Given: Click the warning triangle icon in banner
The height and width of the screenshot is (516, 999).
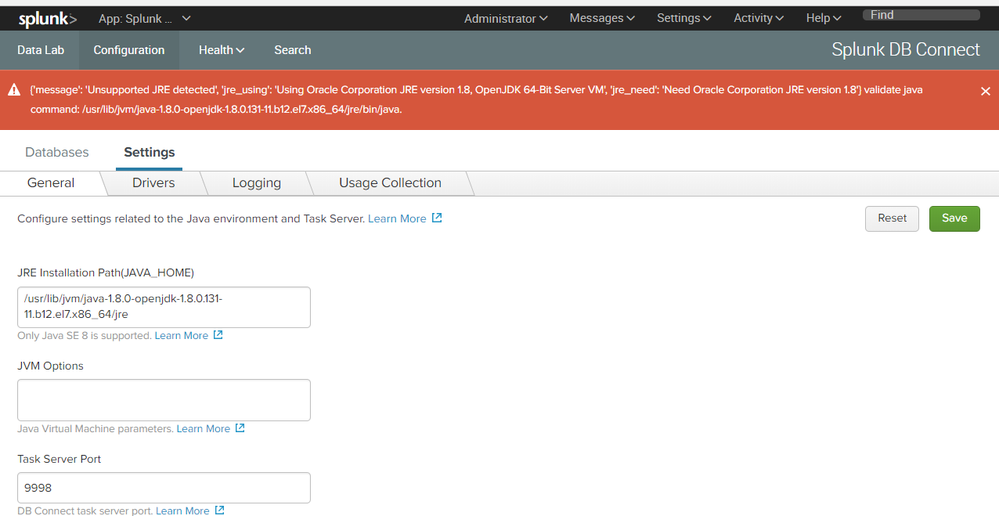Looking at the screenshot, I should [14, 90].
